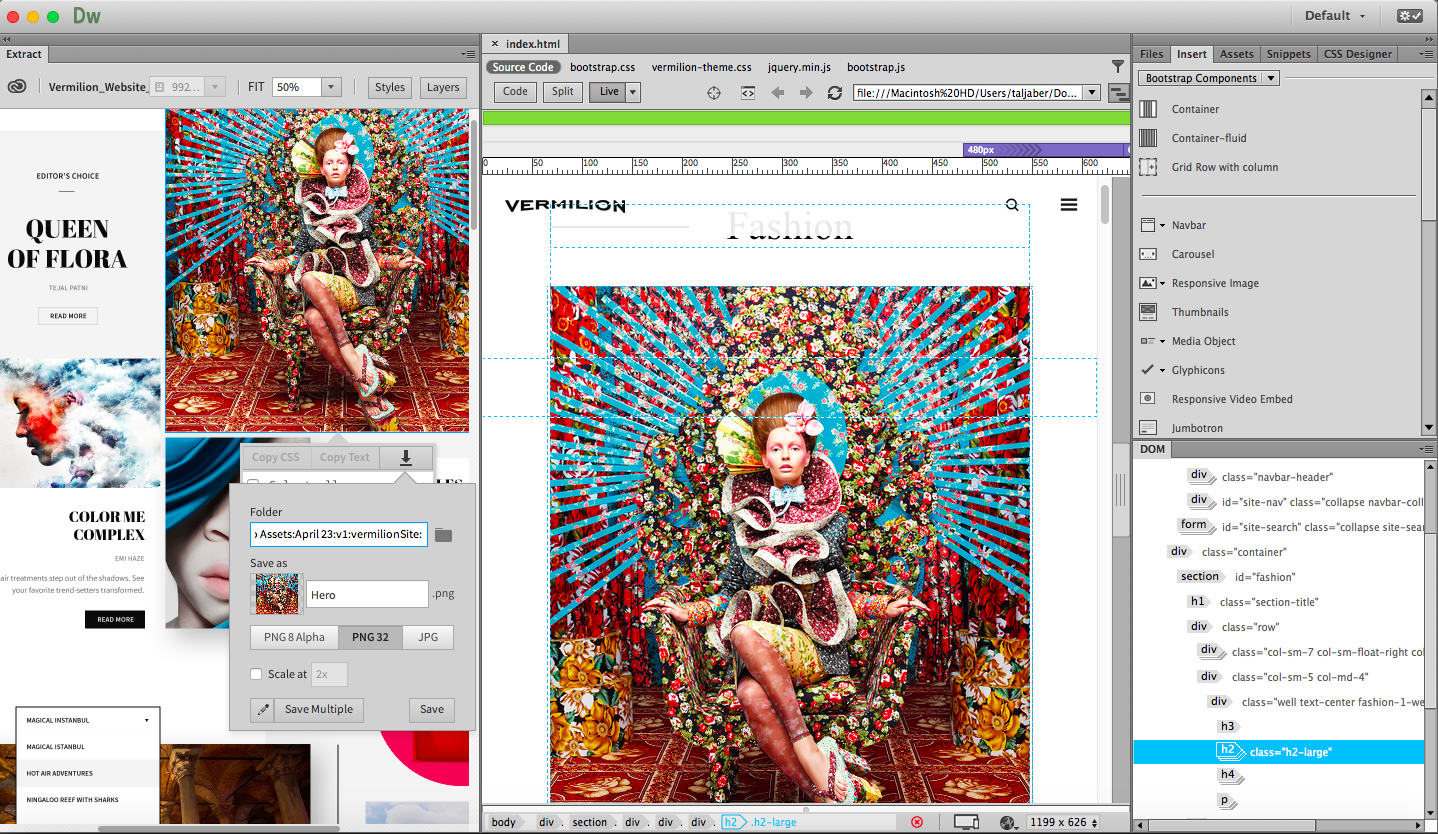Open the FIT 50% zoom dropdown
The width and height of the screenshot is (1438, 834).
[x=332, y=87]
